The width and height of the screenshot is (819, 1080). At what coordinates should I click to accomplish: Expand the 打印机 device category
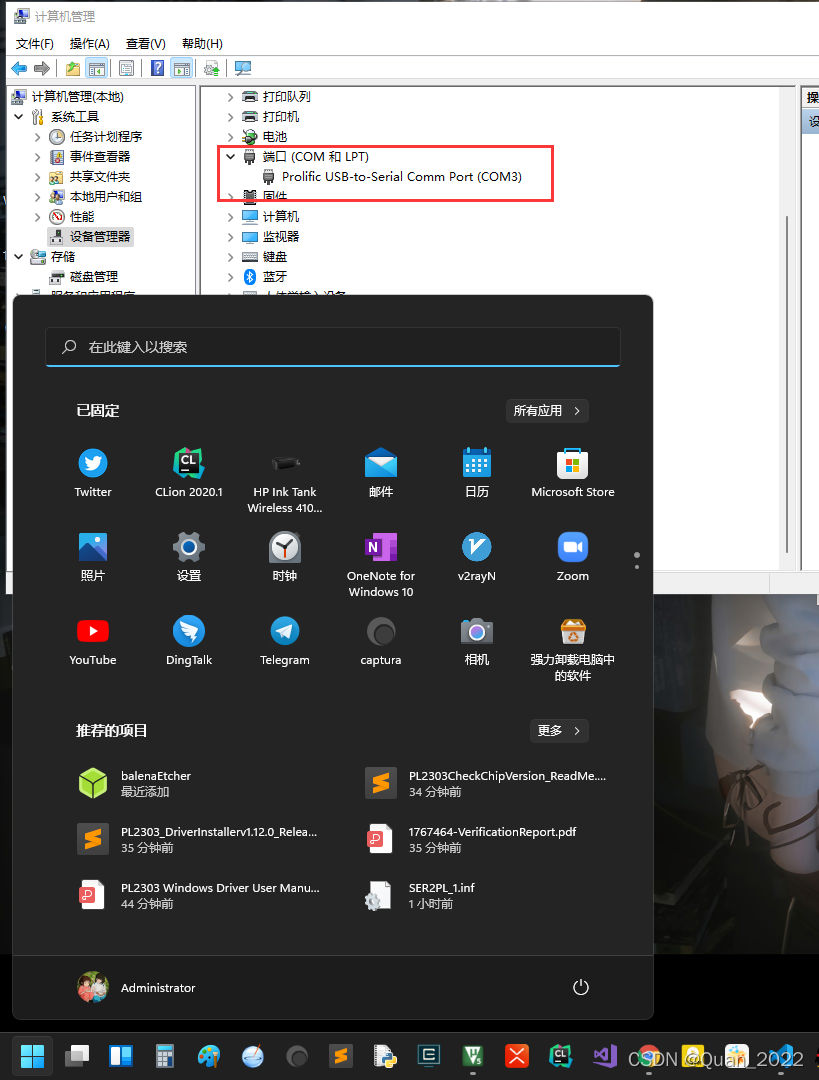coord(231,116)
